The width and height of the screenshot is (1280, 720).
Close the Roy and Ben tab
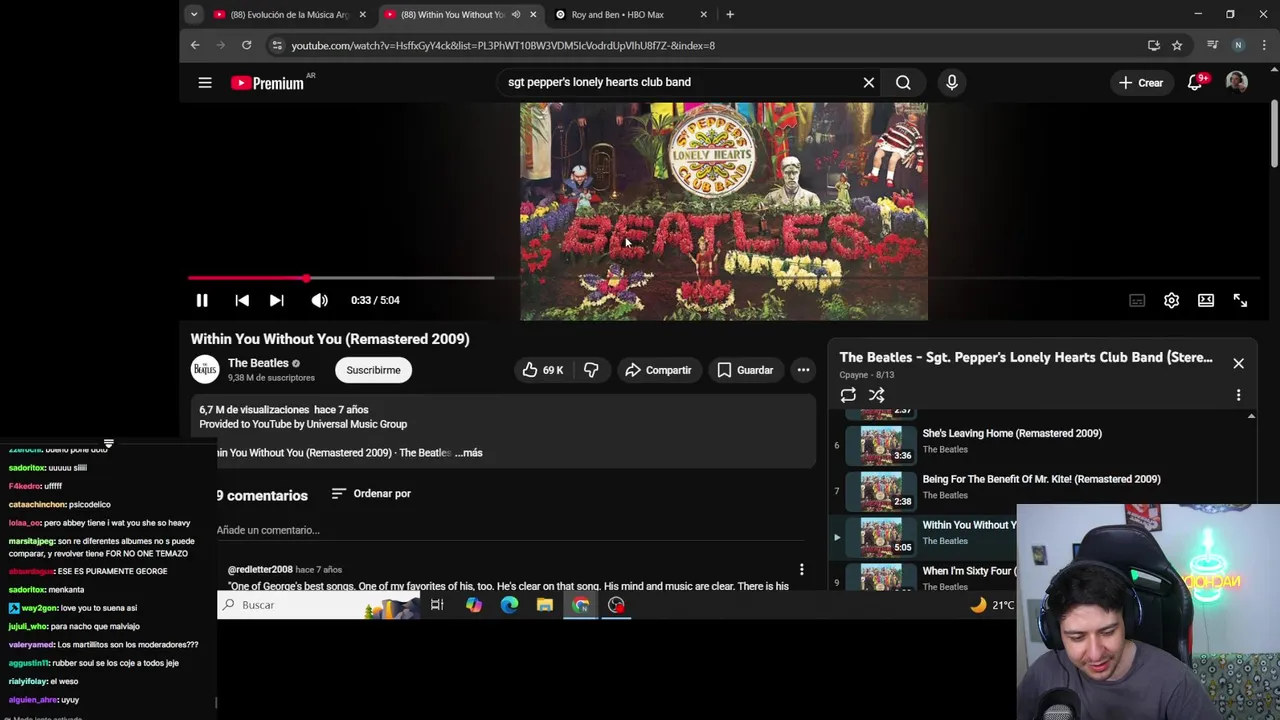click(x=704, y=15)
